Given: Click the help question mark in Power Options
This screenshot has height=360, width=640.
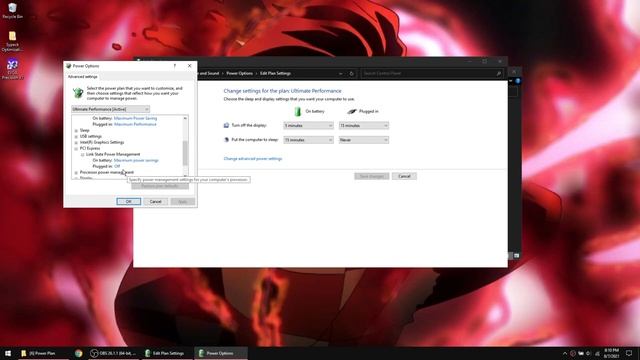Looking at the screenshot, I should click(175, 66).
